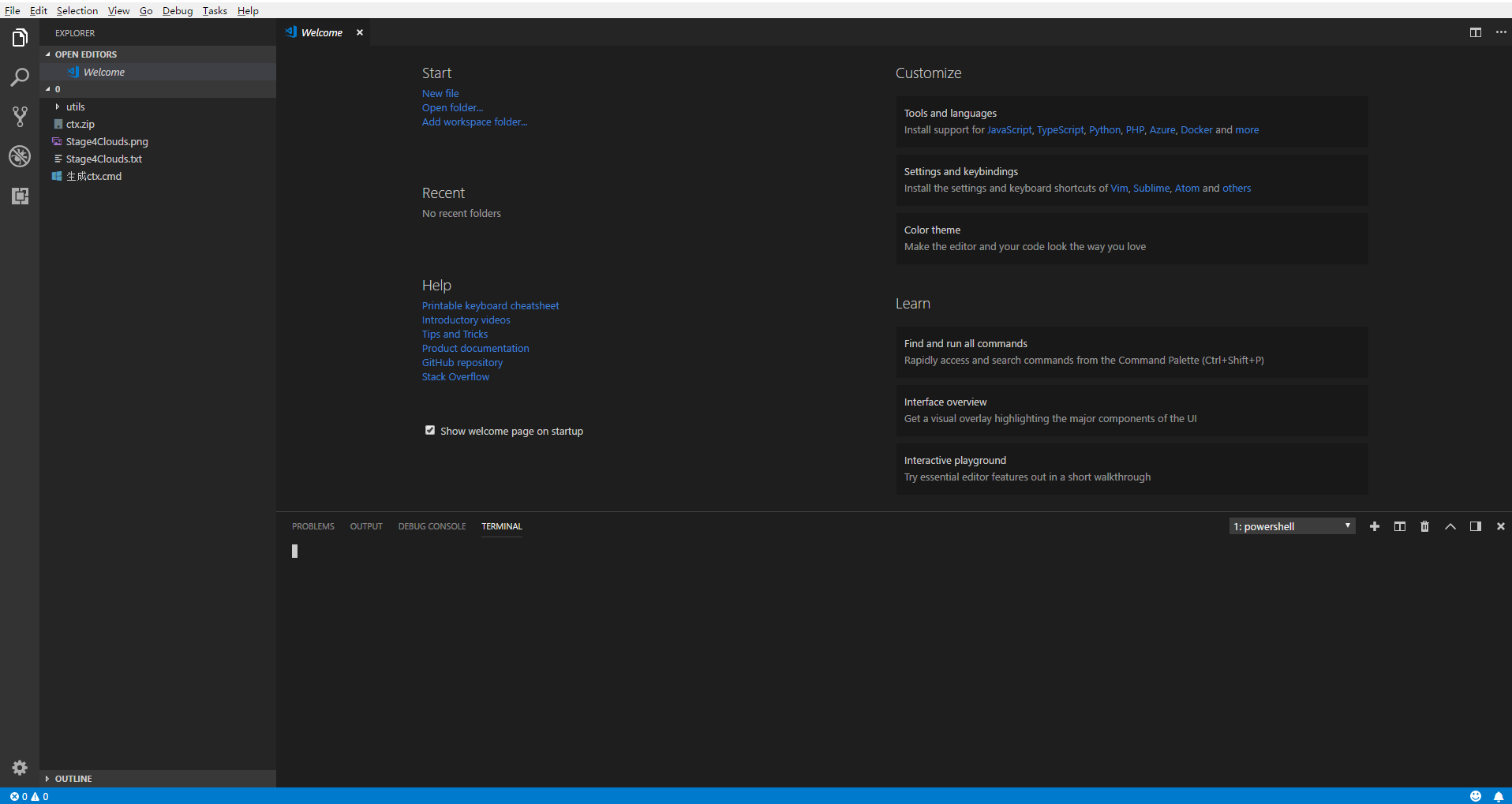The image size is (1512, 804).
Task: Open the powershell terminal dropdown
Action: [1292, 525]
